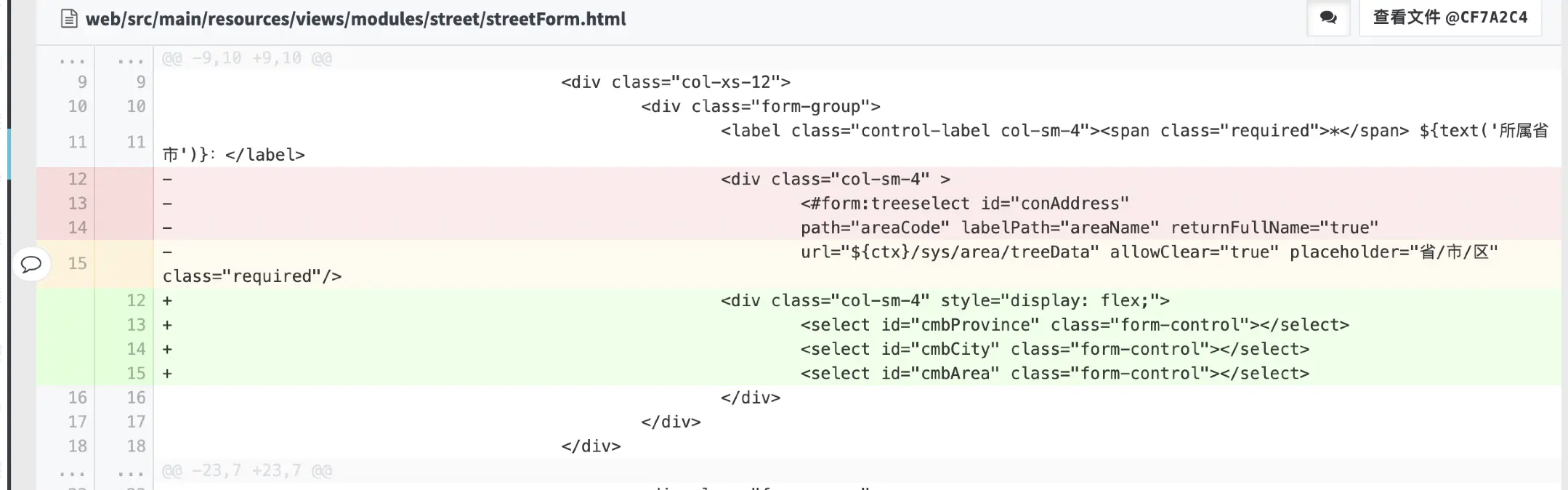Toggle comments with the speech bubble button
1568x490 pixels.
pyautogui.click(x=1328, y=17)
